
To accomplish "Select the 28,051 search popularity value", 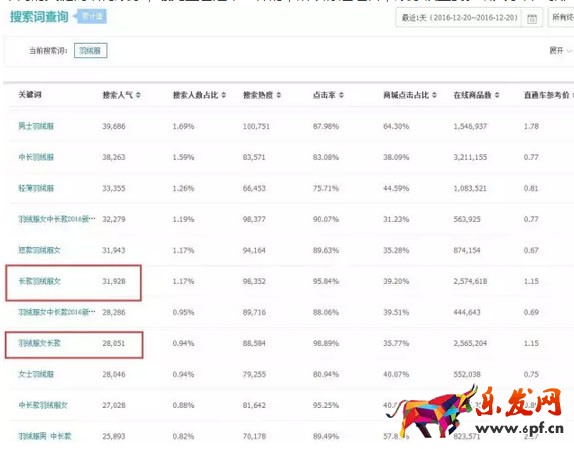I will pos(114,343).
